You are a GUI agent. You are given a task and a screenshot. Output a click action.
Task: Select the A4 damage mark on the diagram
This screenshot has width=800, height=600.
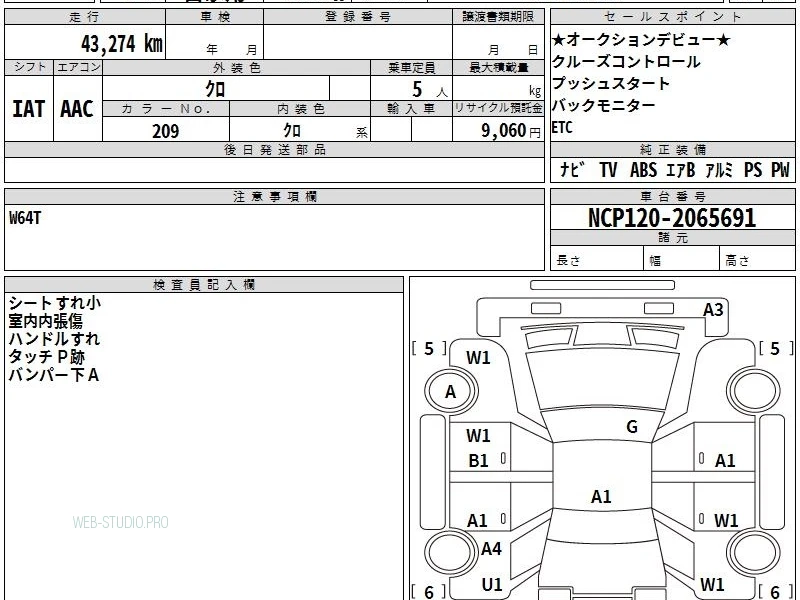click(x=491, y=549)
